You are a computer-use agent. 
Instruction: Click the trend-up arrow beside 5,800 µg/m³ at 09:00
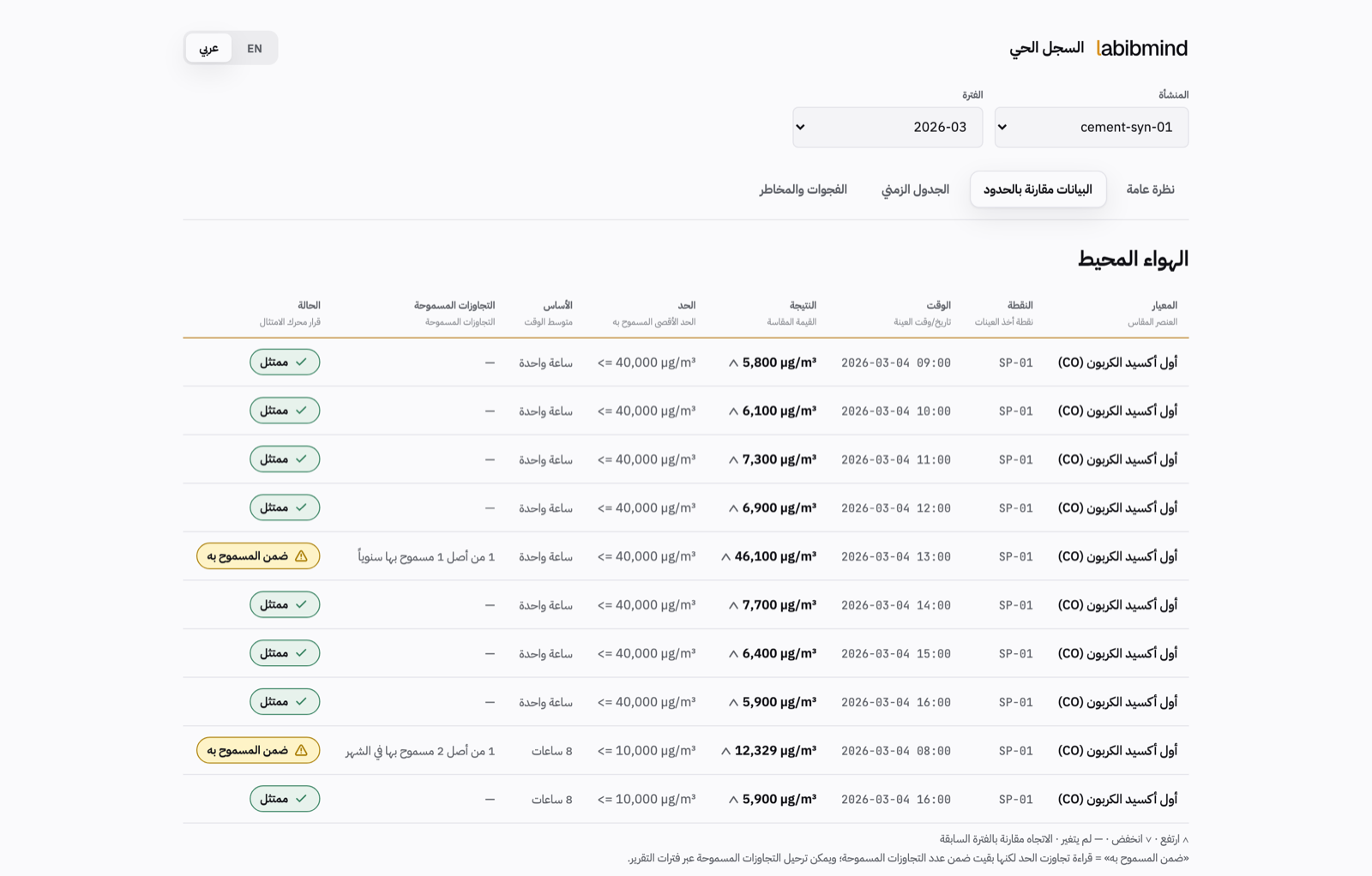[x=733, y=363]
